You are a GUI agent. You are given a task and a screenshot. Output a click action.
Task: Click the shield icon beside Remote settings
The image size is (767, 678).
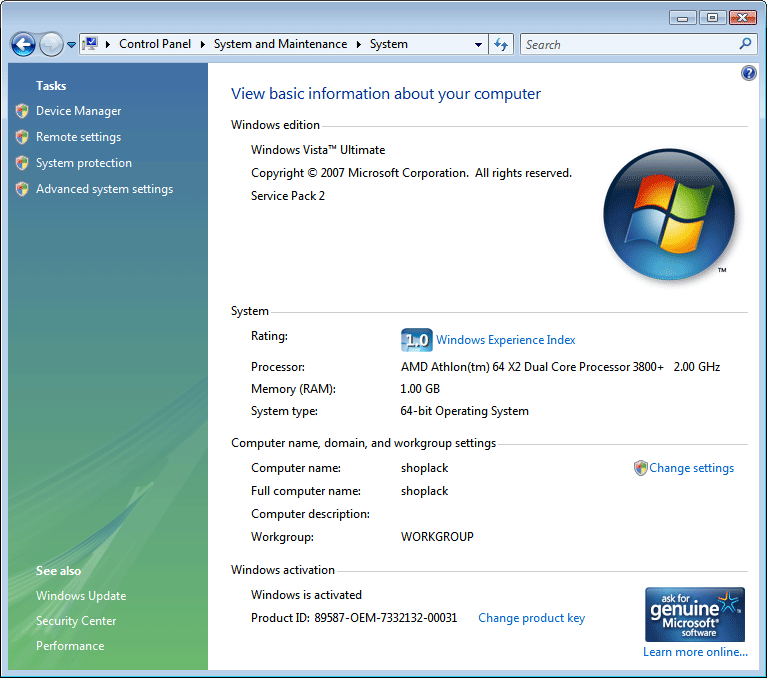[x=22, y=137]
